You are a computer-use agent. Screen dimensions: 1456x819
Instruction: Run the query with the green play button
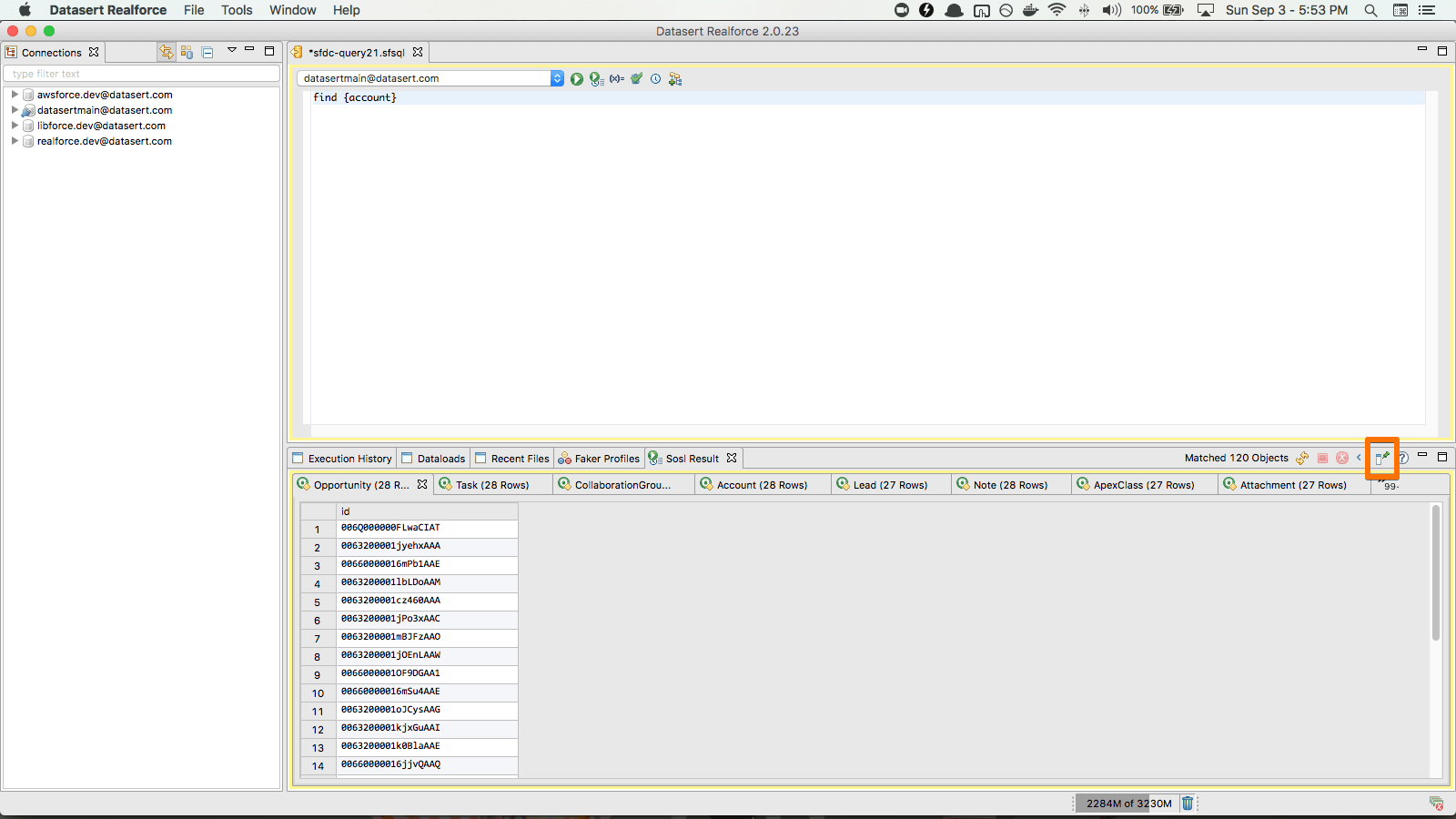pos(577,79)
